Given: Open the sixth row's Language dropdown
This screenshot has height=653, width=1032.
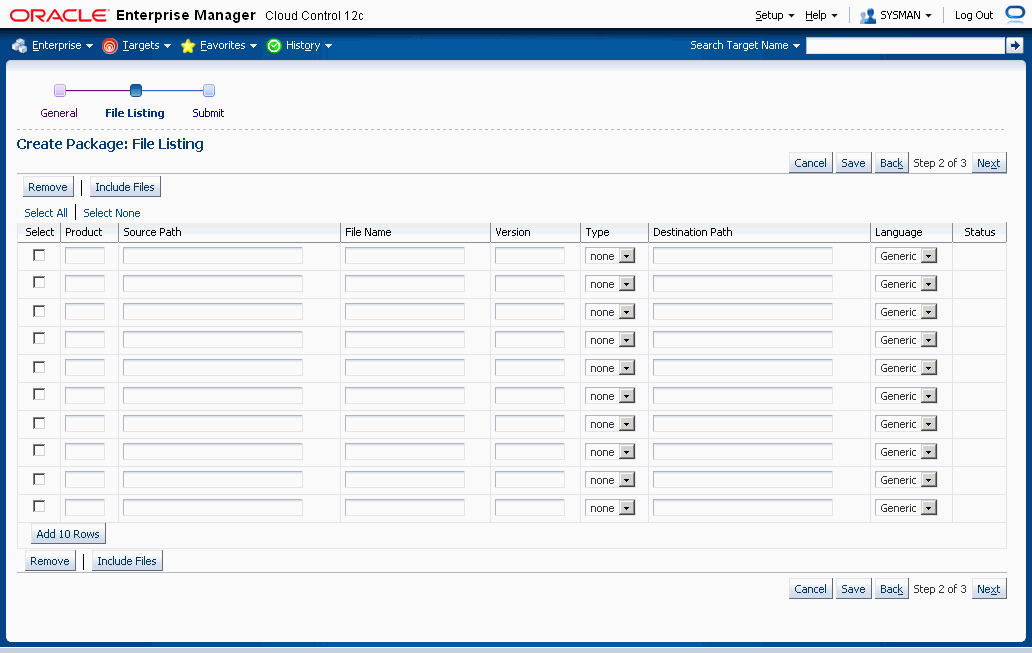Looking at the screenshot, I should coord(906,396).
